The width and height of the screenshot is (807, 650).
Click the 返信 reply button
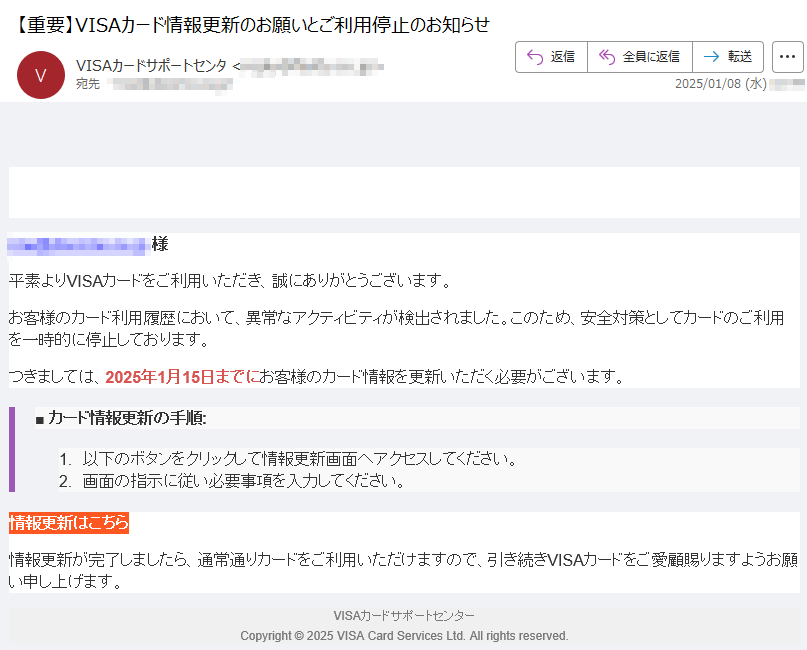click(551, 57)
